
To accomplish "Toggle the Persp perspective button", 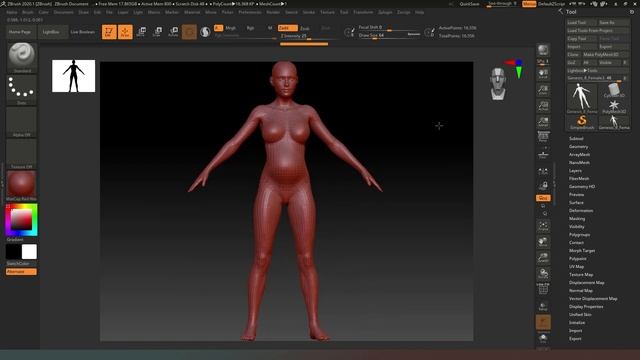I will coord(543,137).
